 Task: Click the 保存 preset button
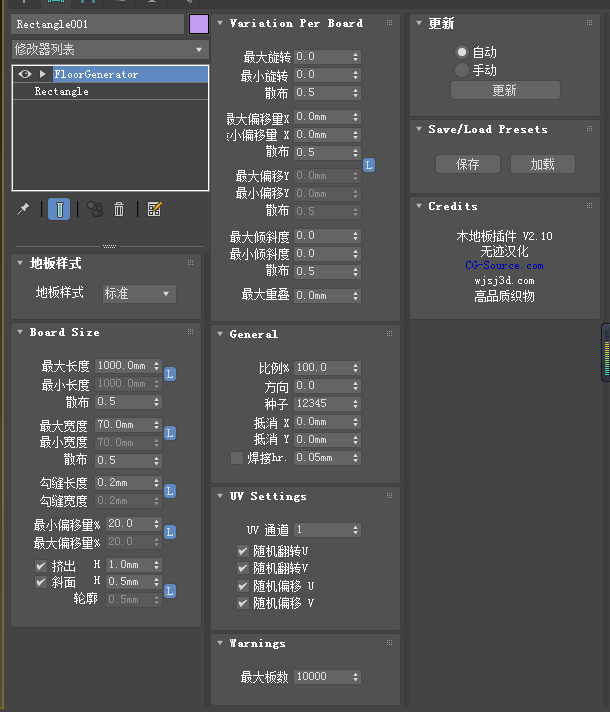467,164
